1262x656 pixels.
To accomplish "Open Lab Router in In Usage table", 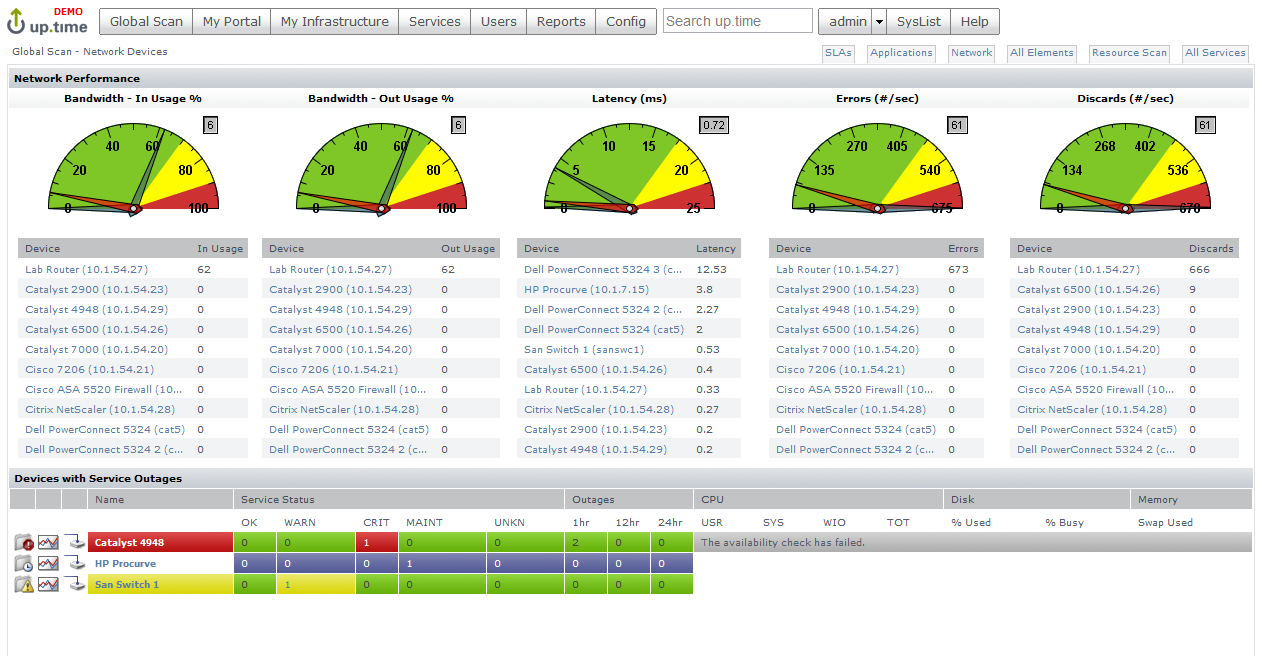I will pyautogui.click(x=86, y=269).
